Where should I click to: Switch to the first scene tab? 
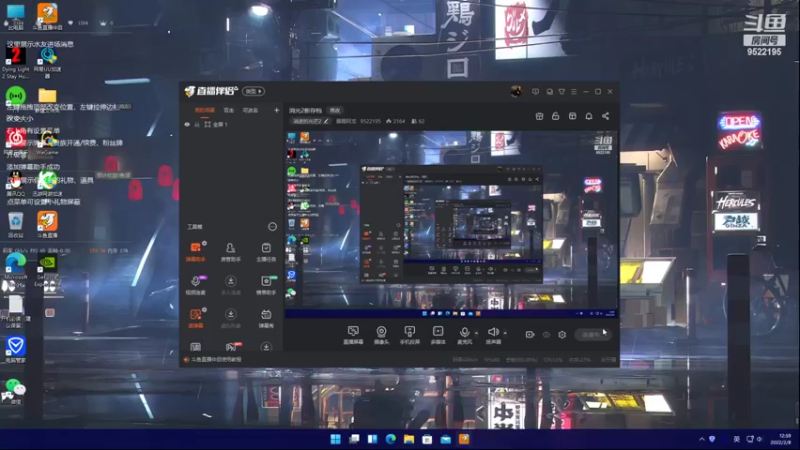[x=205, y=110]
